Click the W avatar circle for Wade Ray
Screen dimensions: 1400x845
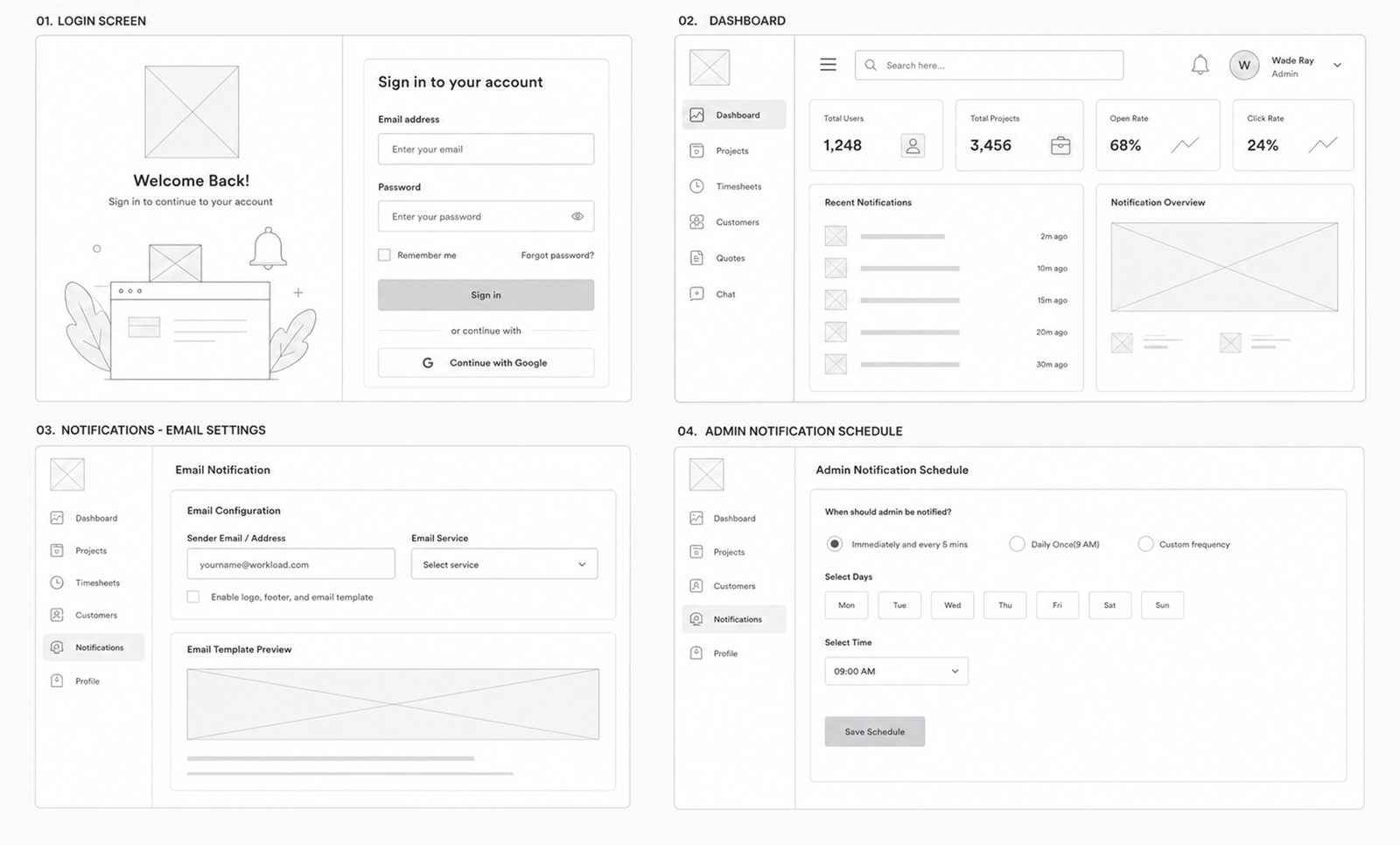1244,65
